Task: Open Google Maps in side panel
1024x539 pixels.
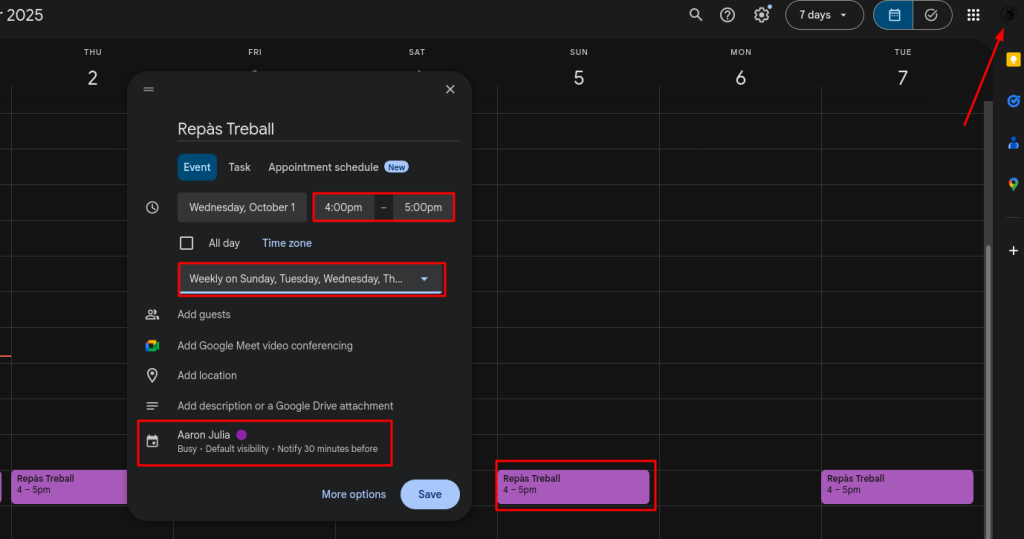Action: [1013, 184]
